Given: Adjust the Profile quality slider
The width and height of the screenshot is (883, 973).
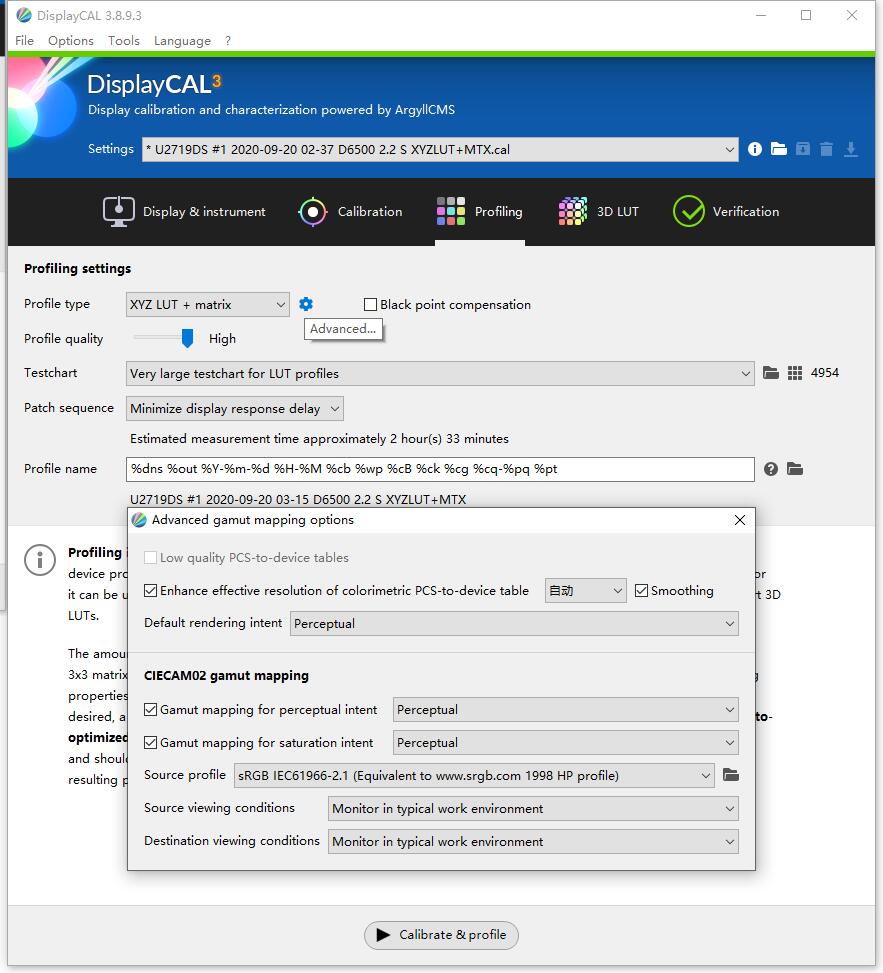Looking at the screenshot, I should coord(187,338).
